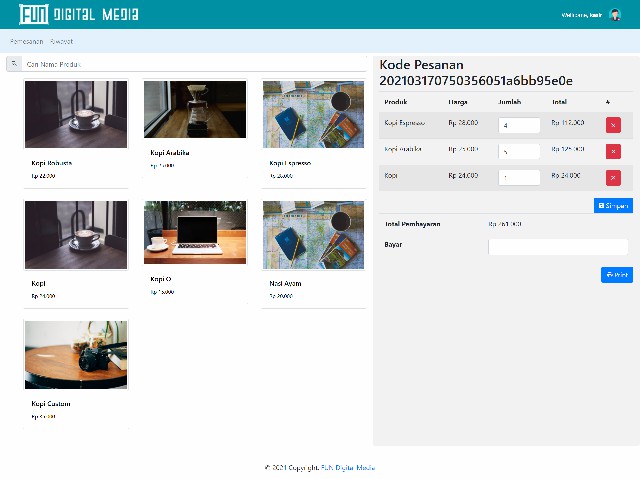Remove Kopi Arabika row with red X
Image resolution: width=640 pixels, height=479 pixels.
point(613,151)
